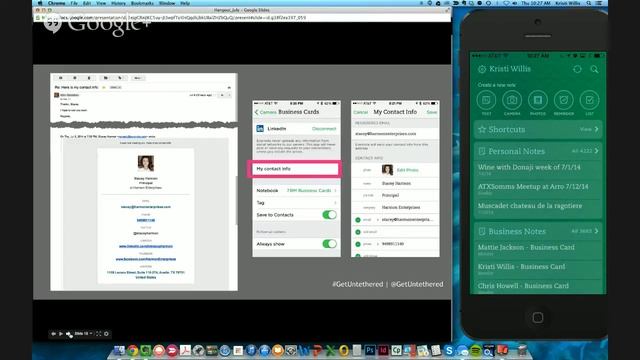Launch Photoshop from the Dock

pyautogui.click(x=370, y=350)
